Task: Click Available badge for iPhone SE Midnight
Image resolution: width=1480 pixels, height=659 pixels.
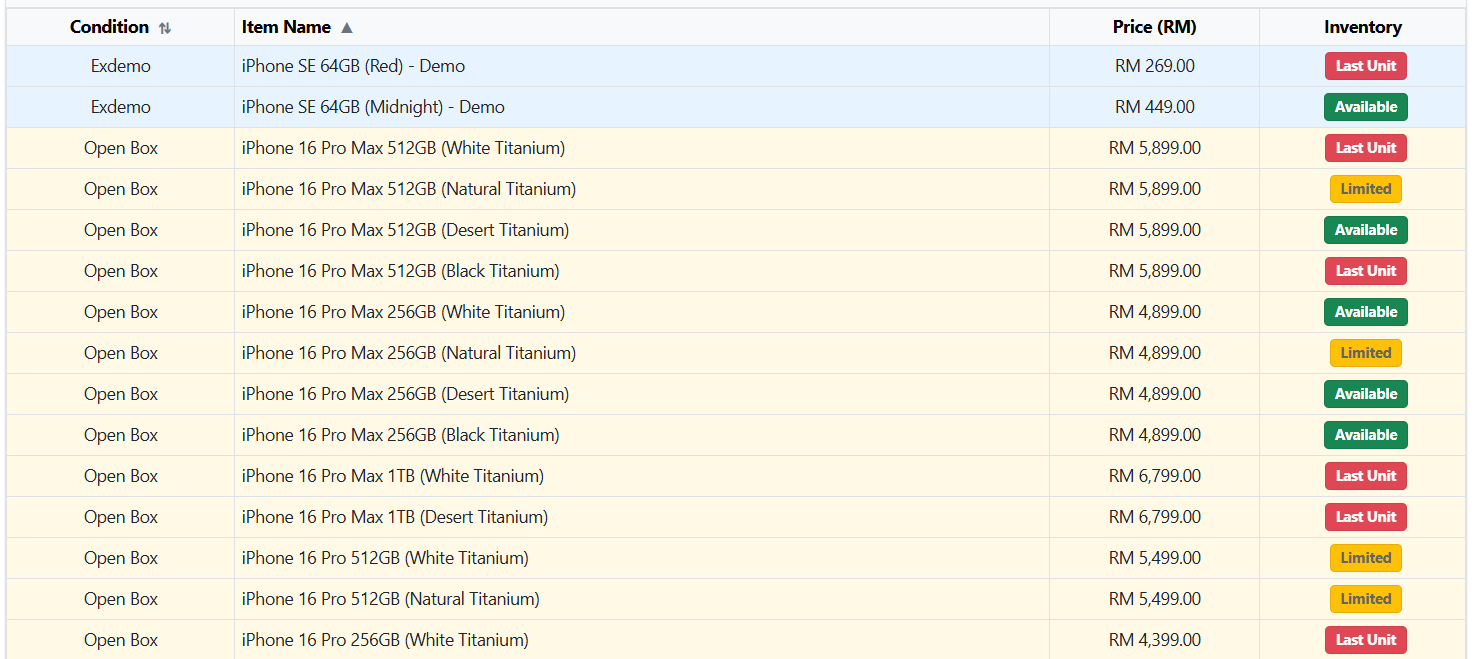Action: coord(1366,107)
